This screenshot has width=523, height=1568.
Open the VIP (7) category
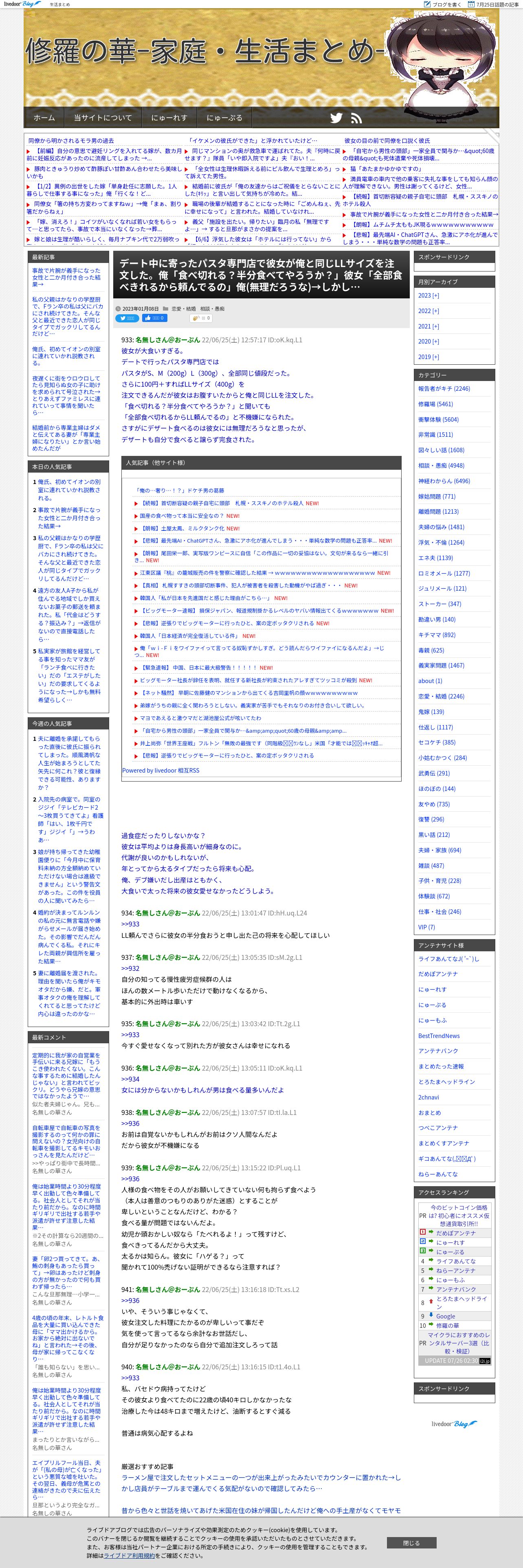click(426, 927)
